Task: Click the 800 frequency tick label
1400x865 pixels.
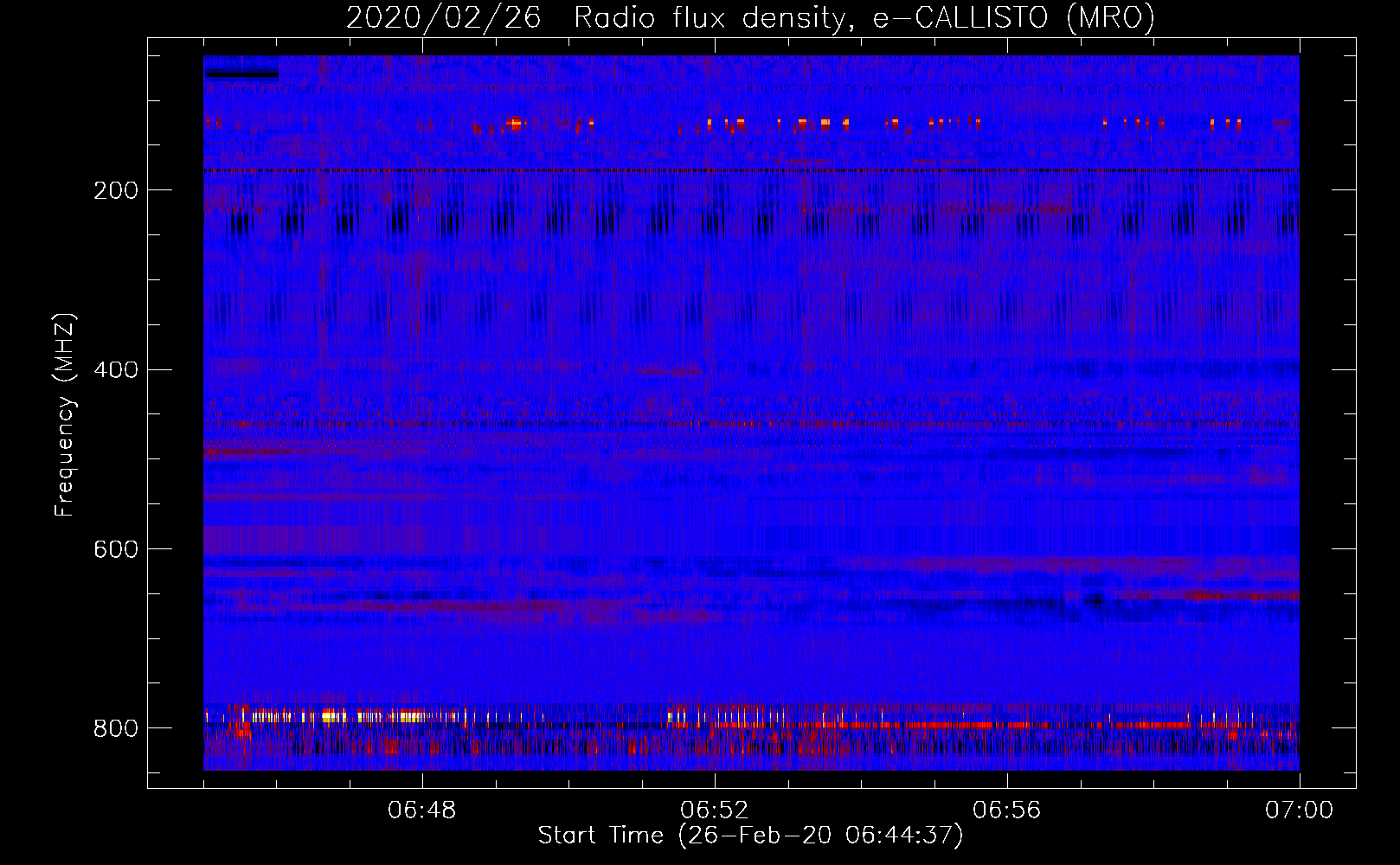Action: tap(116, 728)
